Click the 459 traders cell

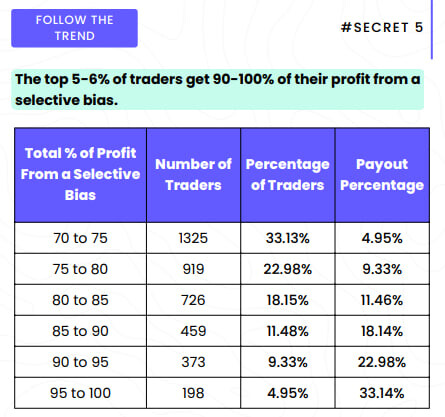193,331
